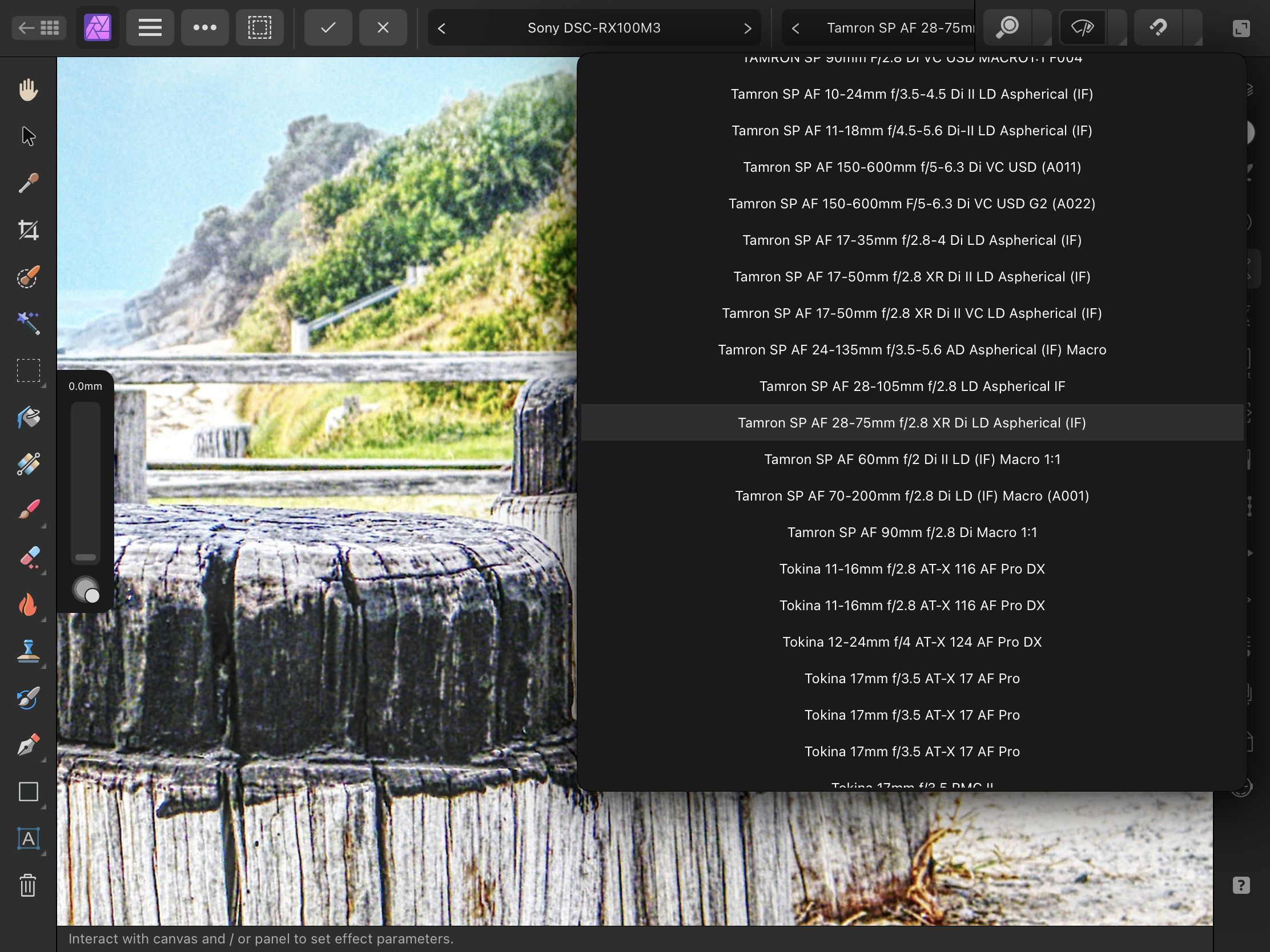
Task: Go to previous camera model
Action: point(441,27)
